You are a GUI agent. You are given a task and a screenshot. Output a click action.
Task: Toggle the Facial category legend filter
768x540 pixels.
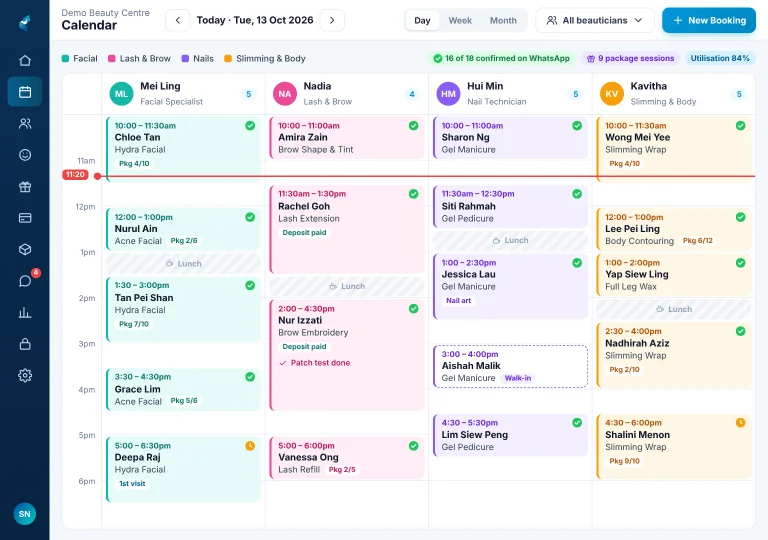click(80, 58)
